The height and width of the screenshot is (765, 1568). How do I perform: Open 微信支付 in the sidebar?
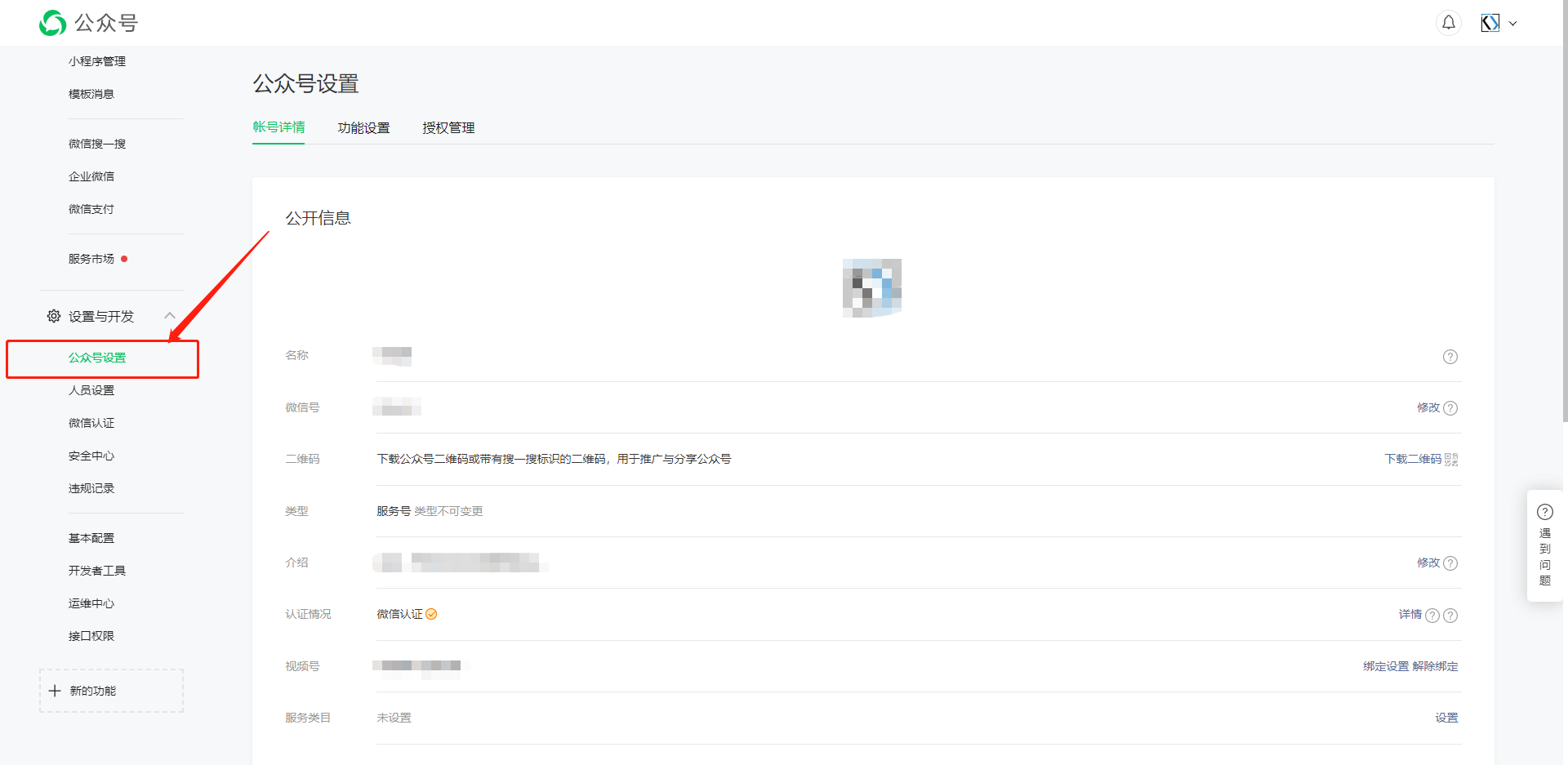pyautogui.click(x=91, y=209)
